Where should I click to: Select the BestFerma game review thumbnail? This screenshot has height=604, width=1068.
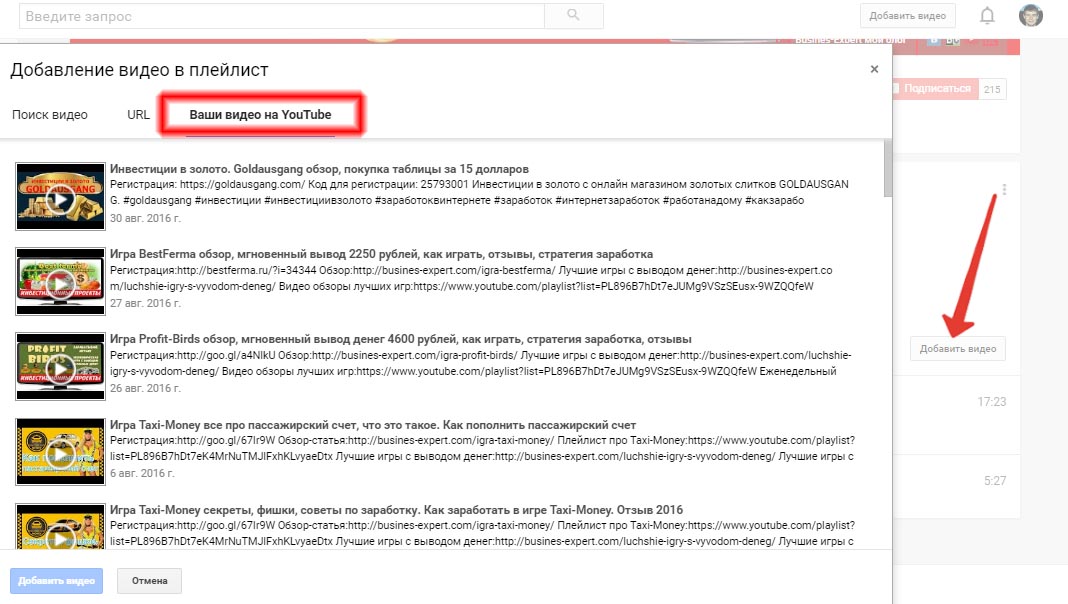click(x=61, y=281)
